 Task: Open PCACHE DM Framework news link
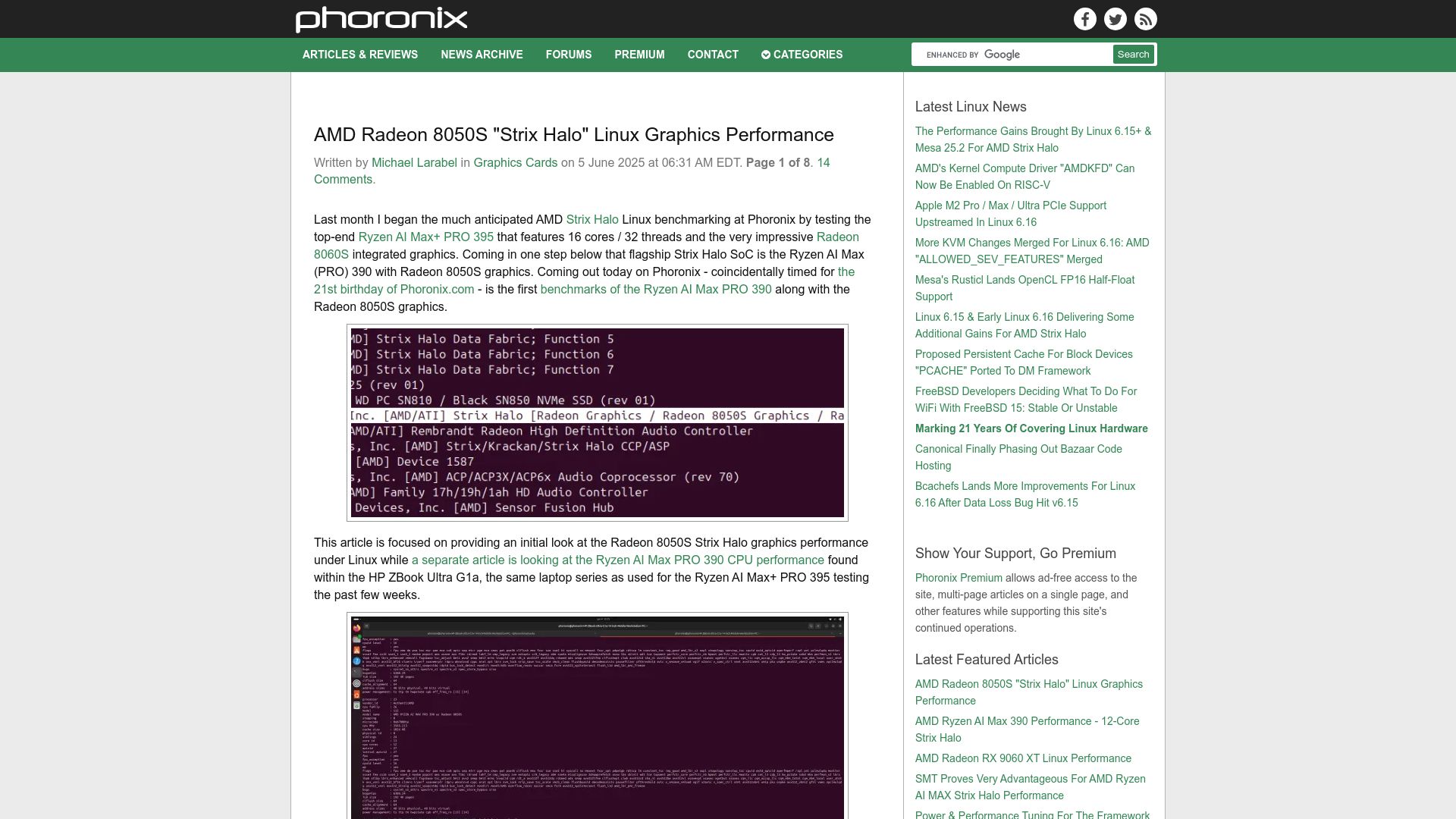click(x=1024, y=362)
